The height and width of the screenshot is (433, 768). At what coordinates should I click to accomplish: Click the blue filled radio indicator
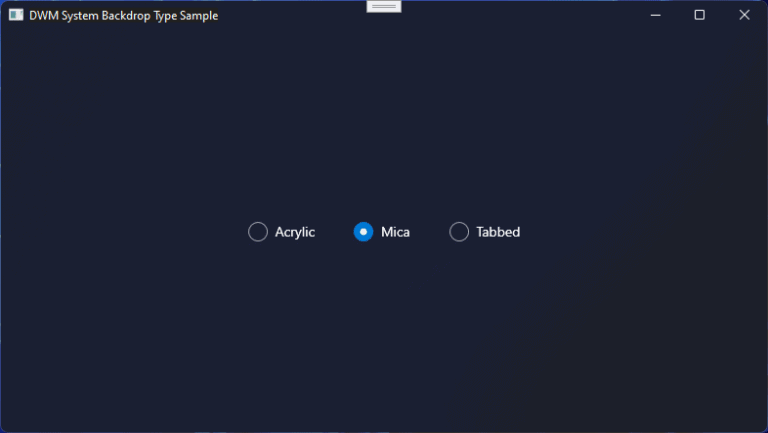pyautogui.click(x=363, y=232)
